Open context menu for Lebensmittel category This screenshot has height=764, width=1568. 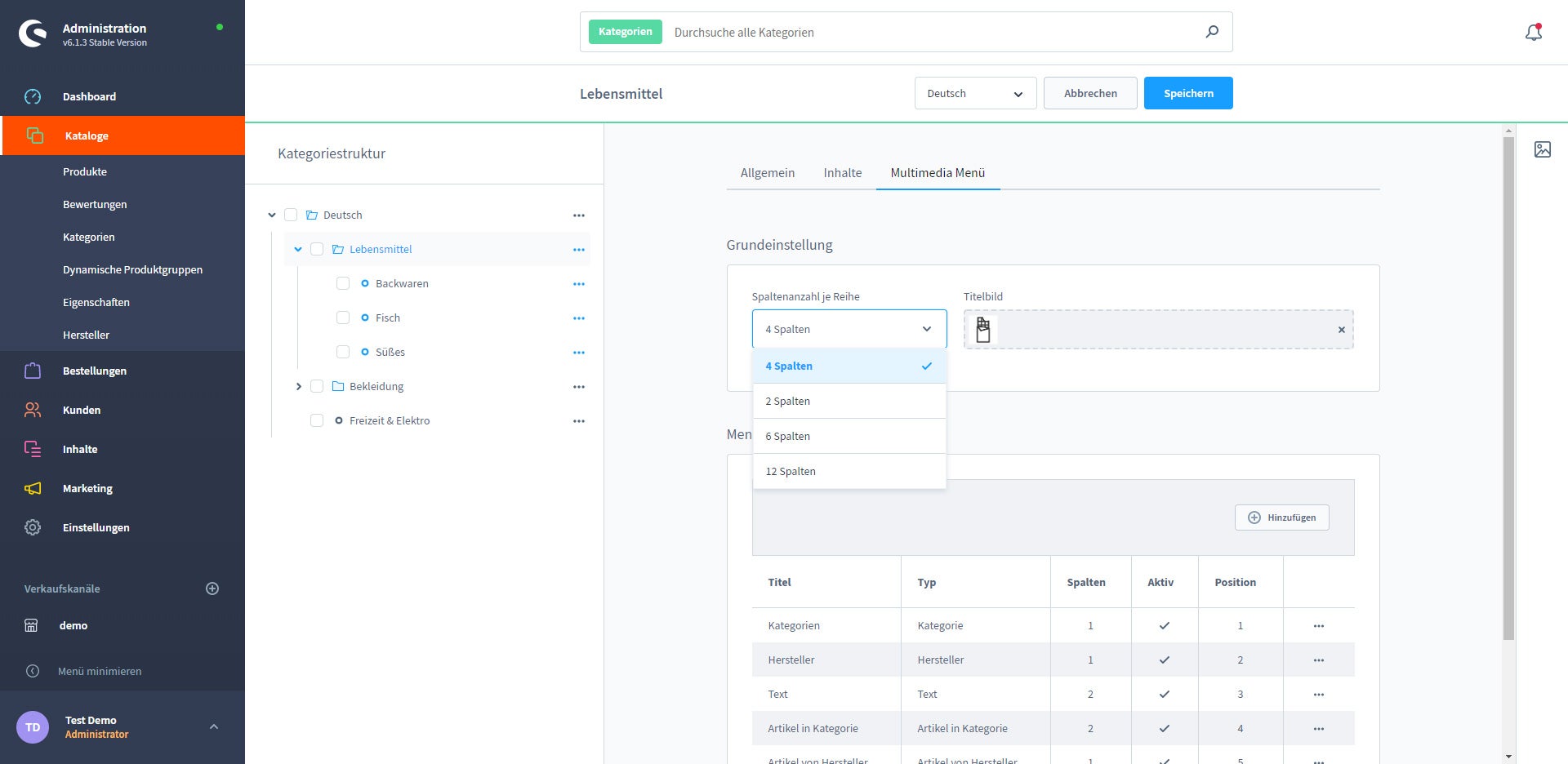pyautogui.click(x=579, y=250)
